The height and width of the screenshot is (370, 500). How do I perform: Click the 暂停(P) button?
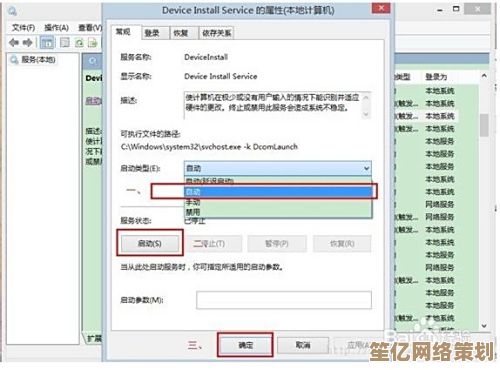(x=277, y=244)
